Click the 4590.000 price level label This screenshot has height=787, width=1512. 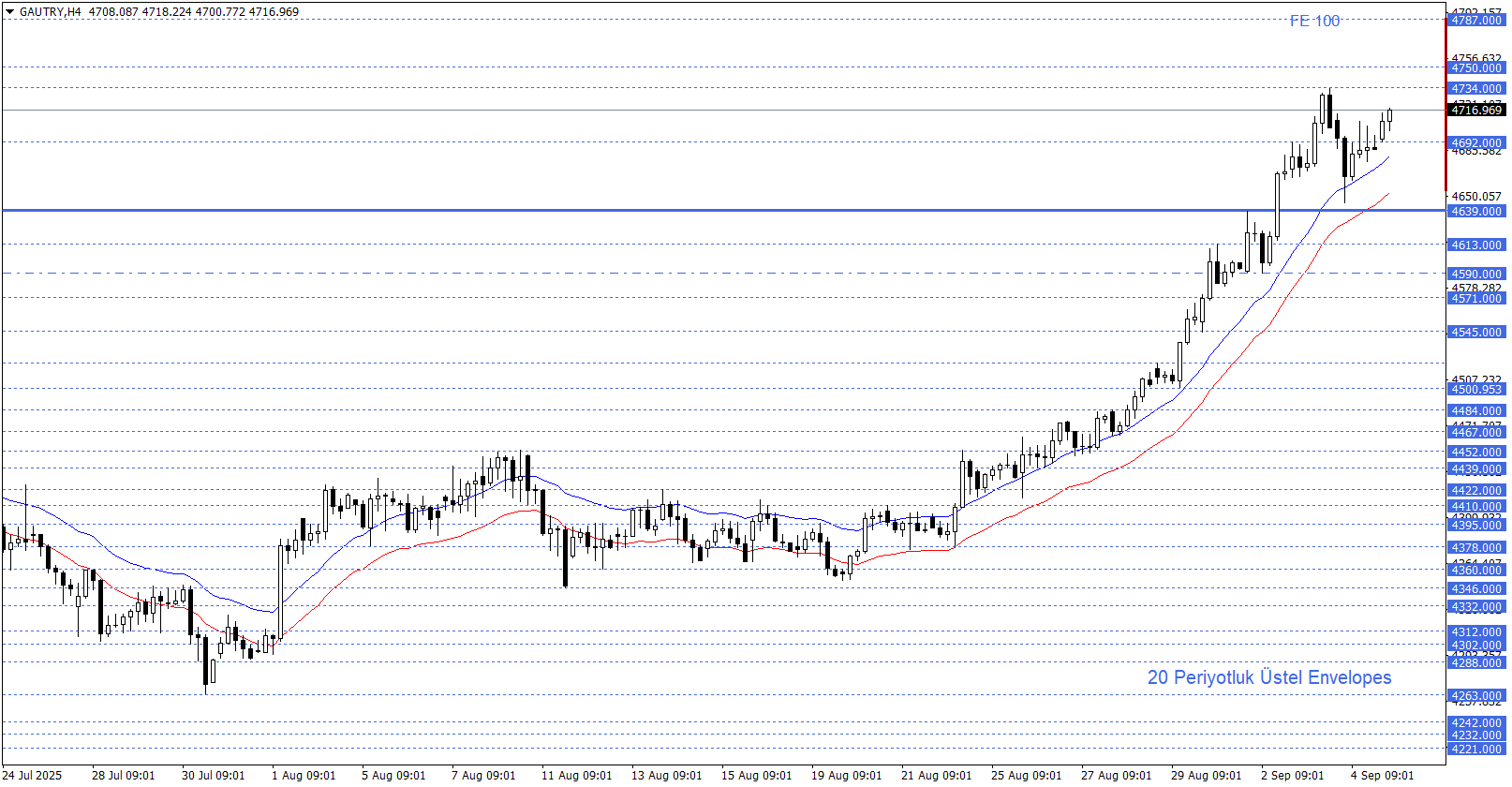click(x=1476, y=275)
